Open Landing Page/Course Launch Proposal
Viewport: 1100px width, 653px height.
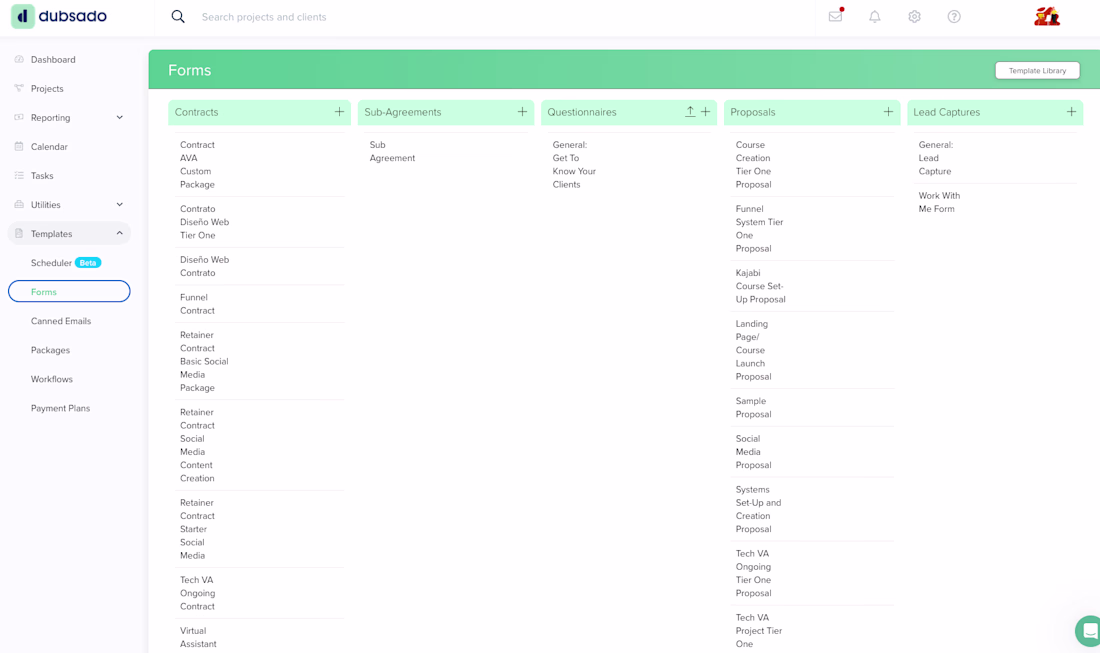[754, 350]
